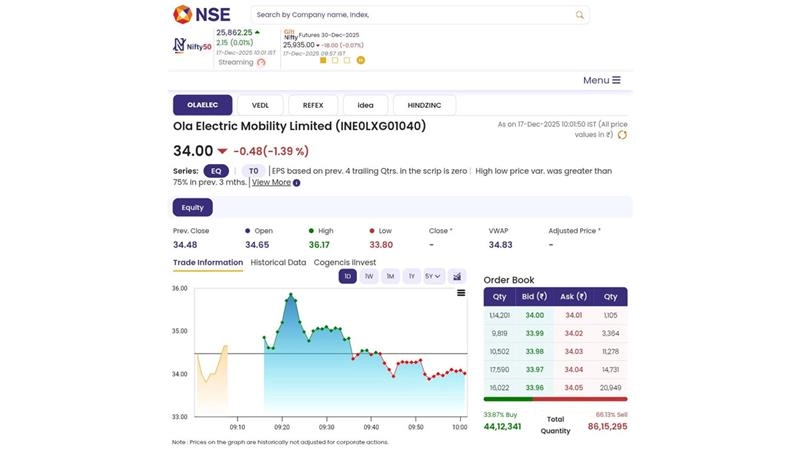Open the Historical Data tab
Viewport: 800px width, 450px height.
pyautogui.click(x=278, y=262)
